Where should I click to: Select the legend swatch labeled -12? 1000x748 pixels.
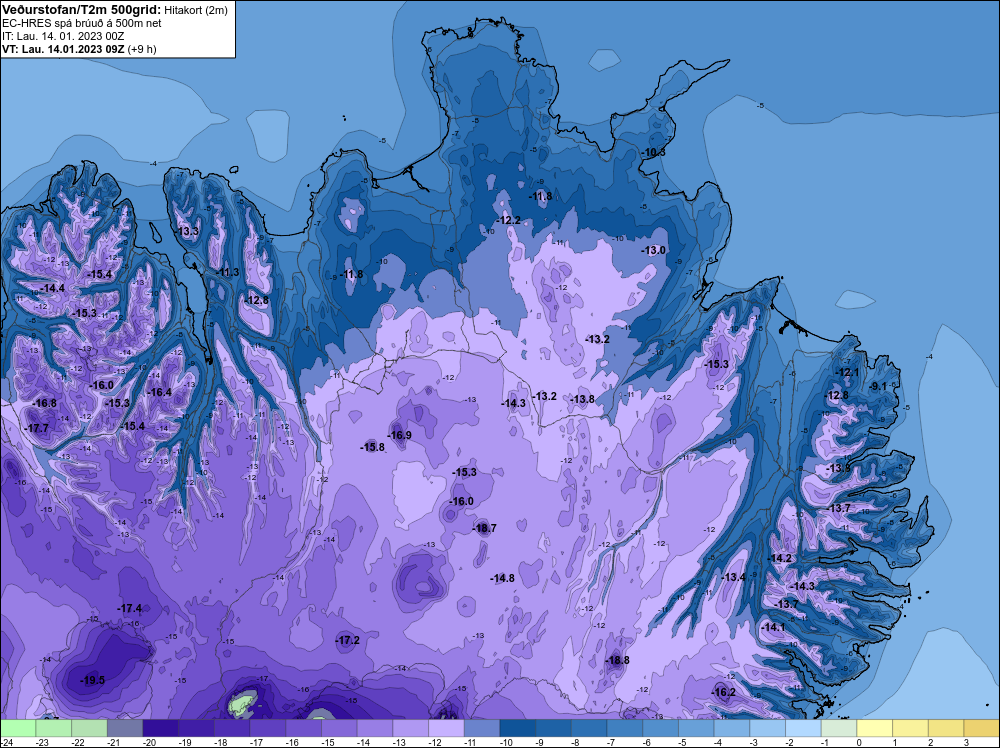[446, 728]
